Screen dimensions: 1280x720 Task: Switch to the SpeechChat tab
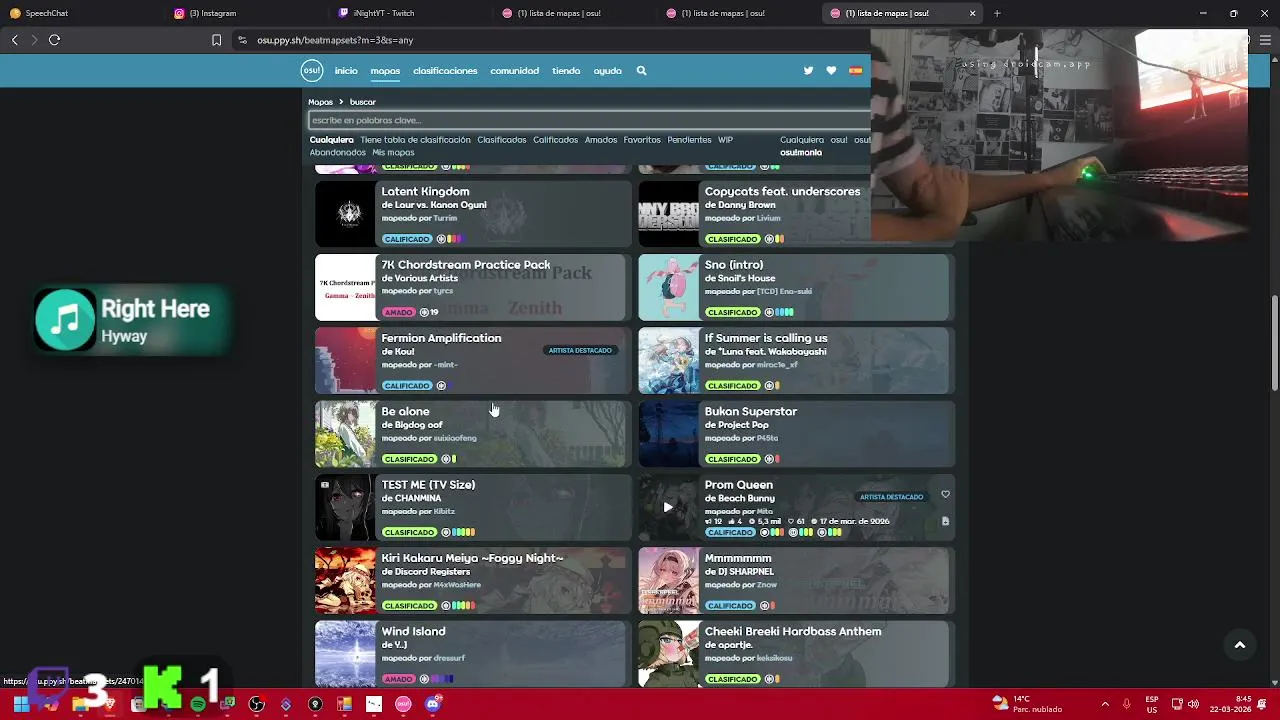[80, 13]
